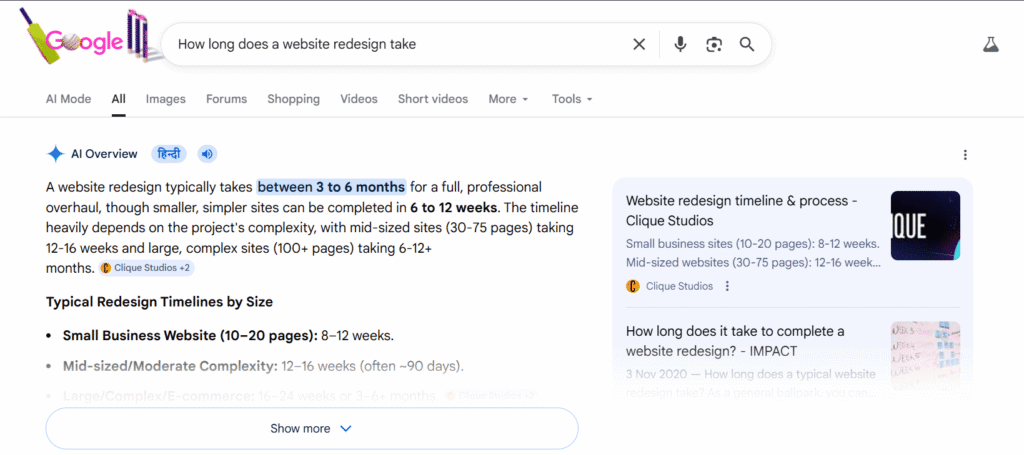Click the Clique Studios source name
The image size is (1024, 455).
pos(679,286)
